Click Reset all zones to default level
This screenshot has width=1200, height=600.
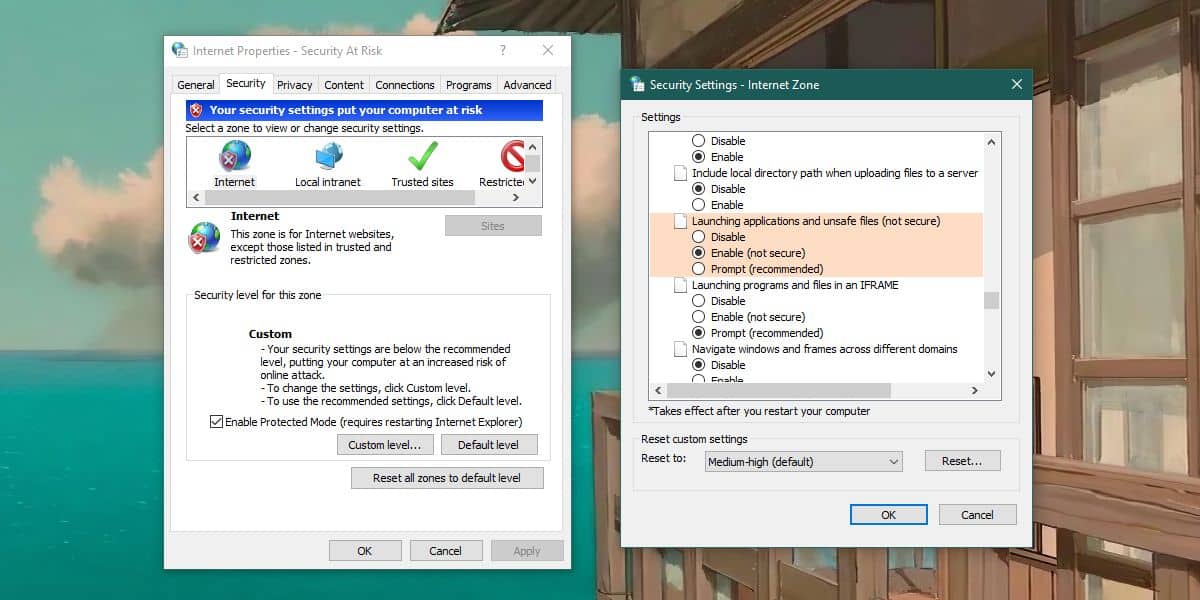coord(447,478)
